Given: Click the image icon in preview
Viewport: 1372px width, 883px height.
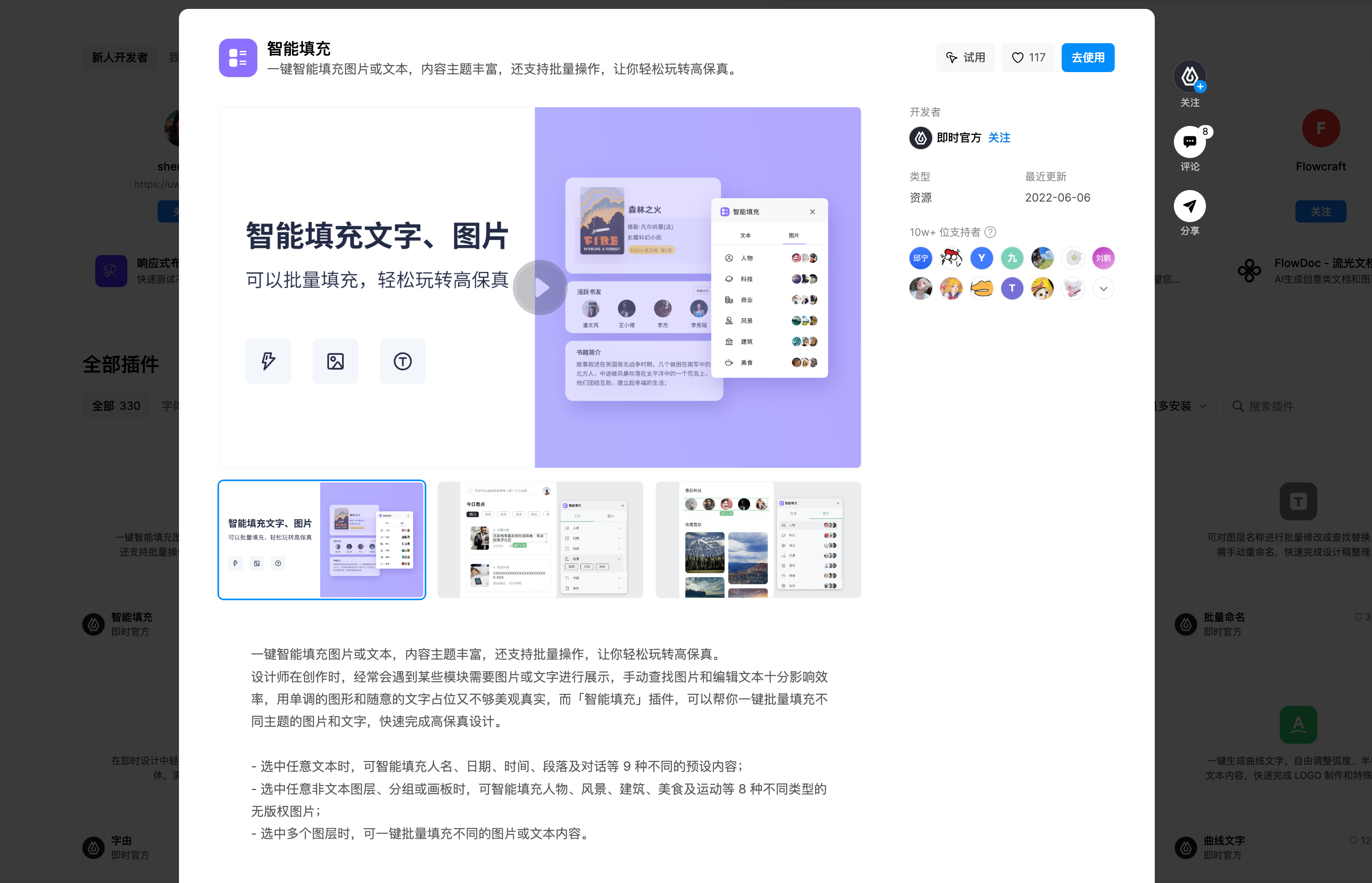Looking at the screenshot, I should 335,361.
